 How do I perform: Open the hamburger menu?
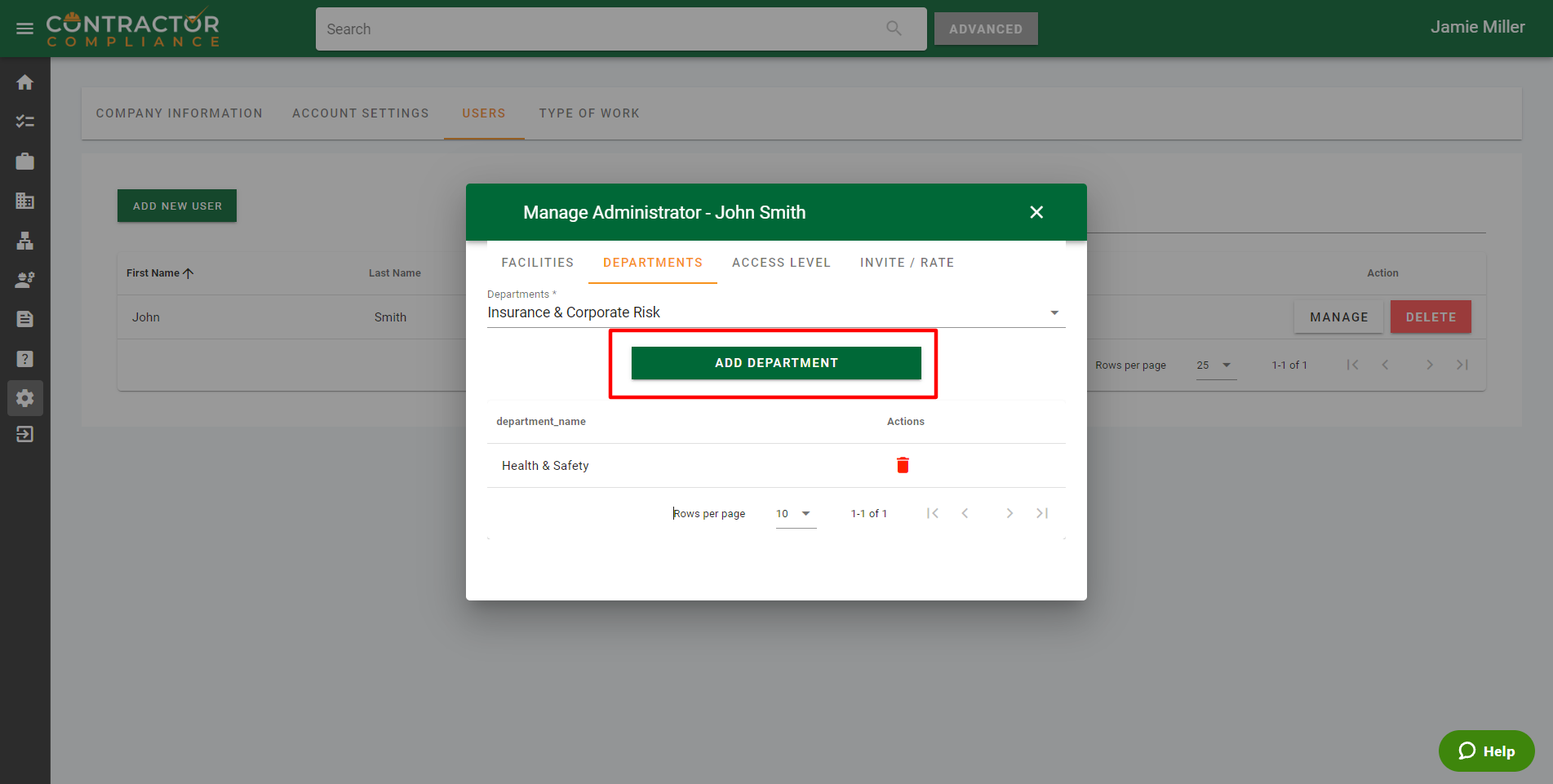24,29
